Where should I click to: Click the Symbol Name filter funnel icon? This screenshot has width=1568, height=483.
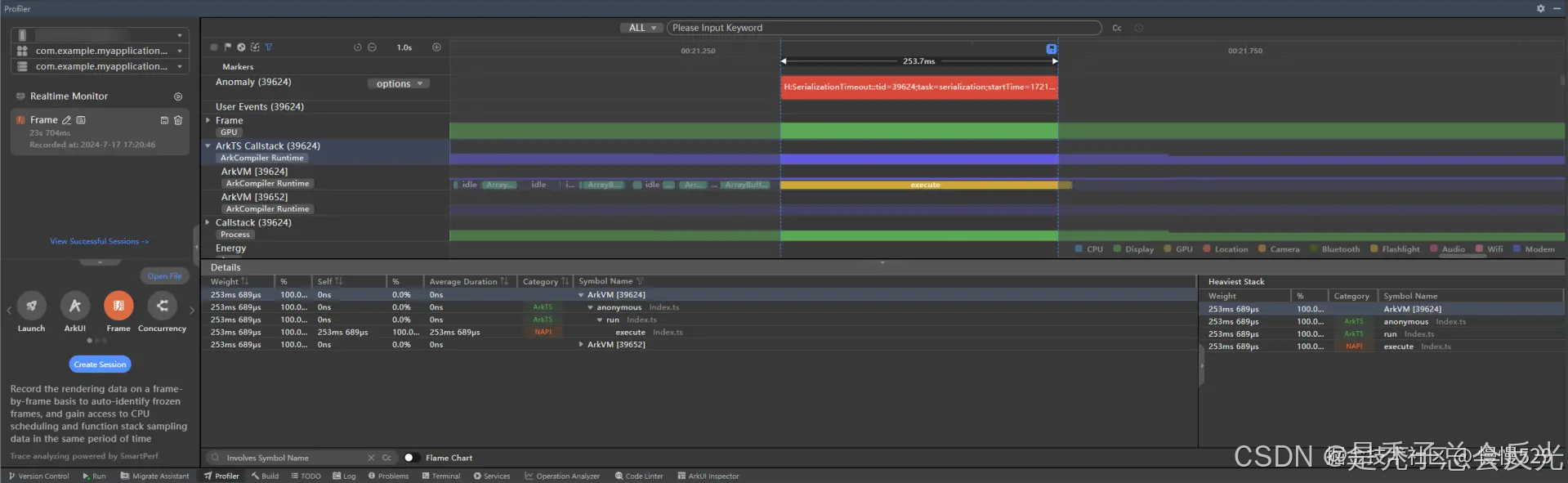pos(640,281)
